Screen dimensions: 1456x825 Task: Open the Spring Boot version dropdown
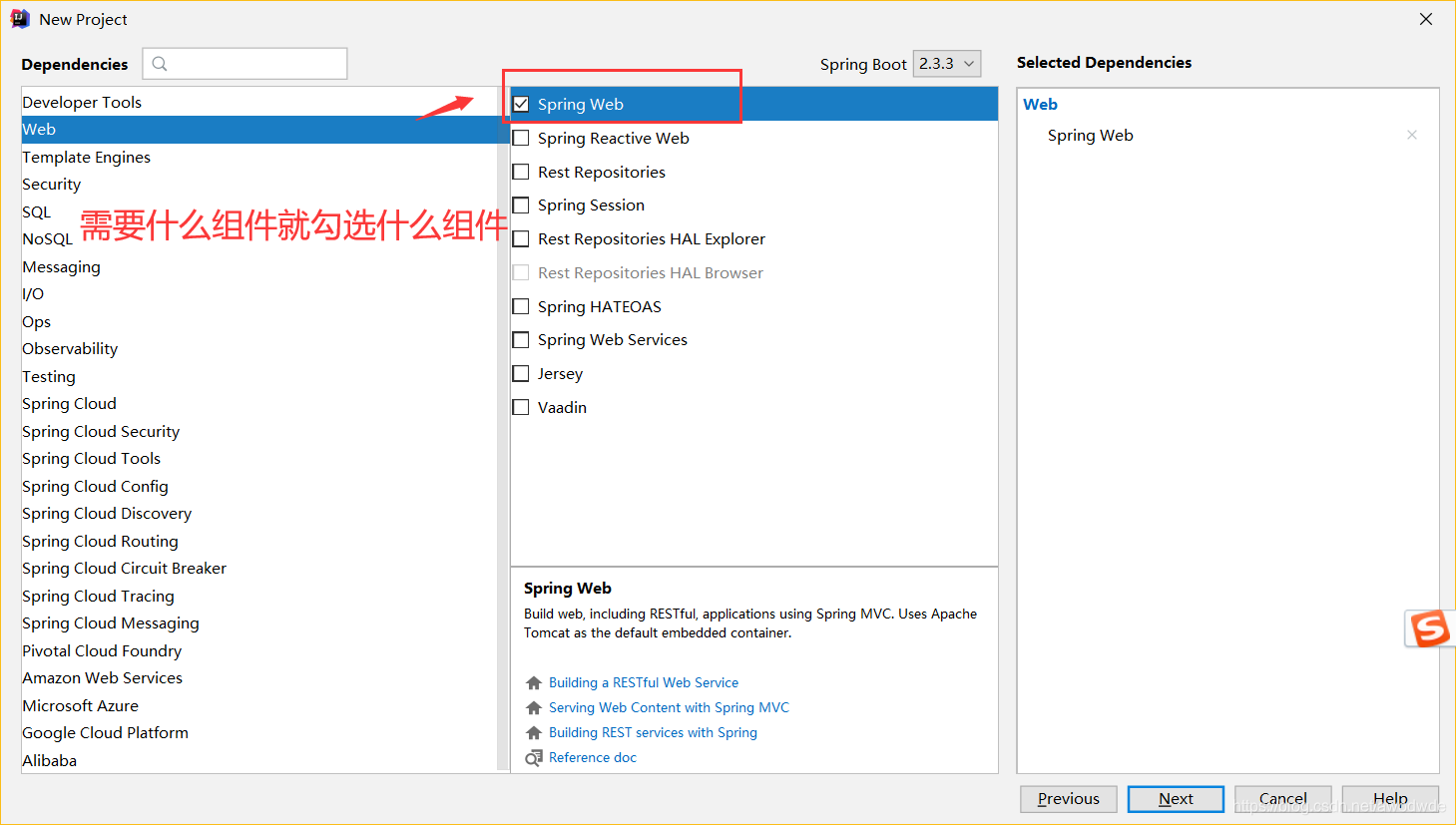coord(947,64)
